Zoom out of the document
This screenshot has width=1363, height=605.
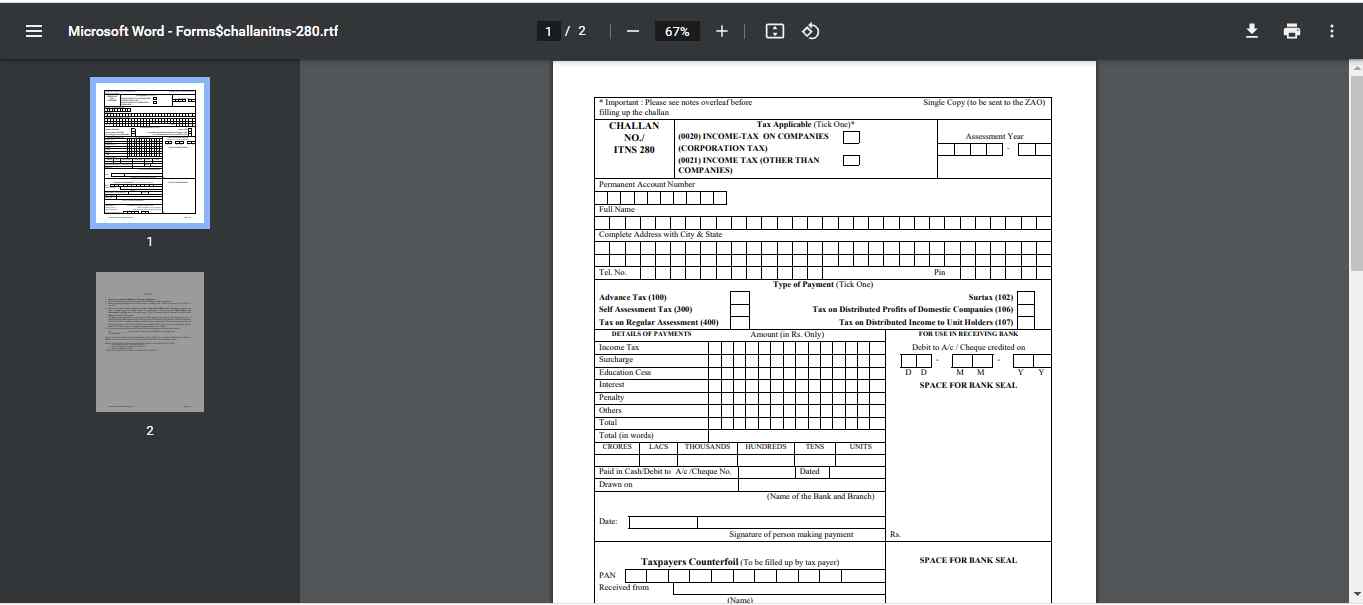(631, 31)
